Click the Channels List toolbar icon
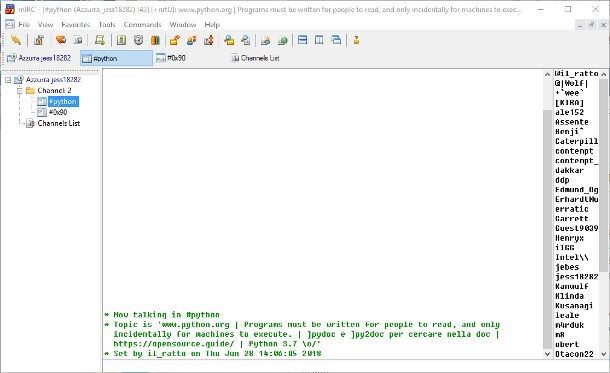This screenshot has width=610, height=373. [78, 40]
